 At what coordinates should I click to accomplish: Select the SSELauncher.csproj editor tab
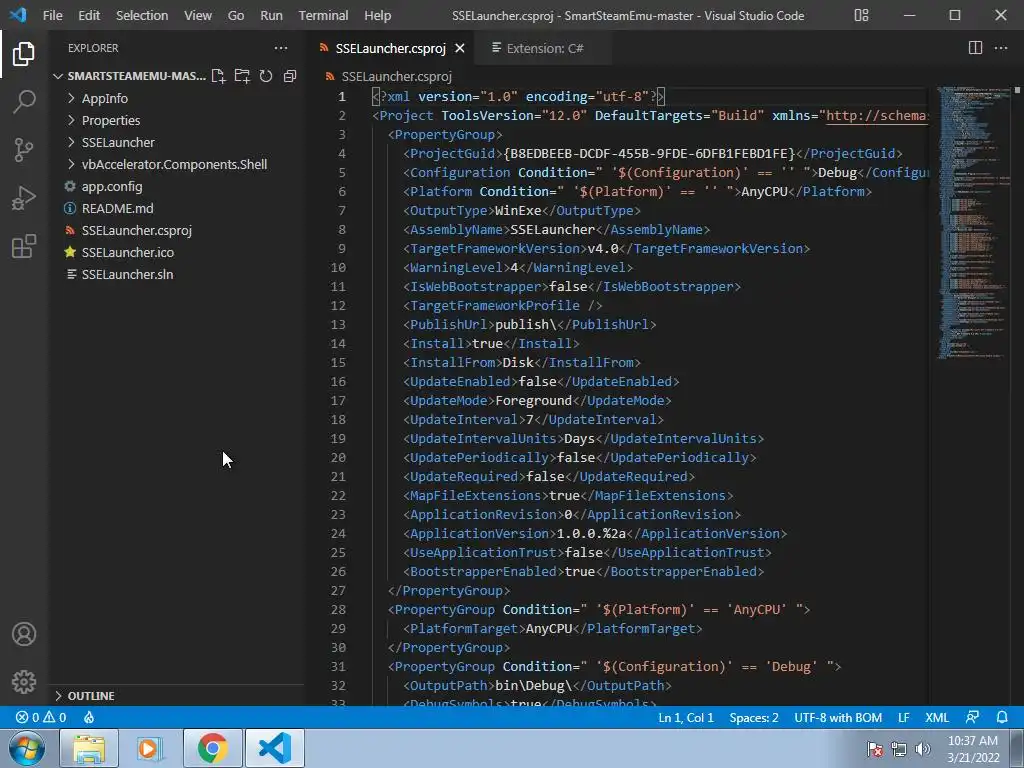click(391, 48)
